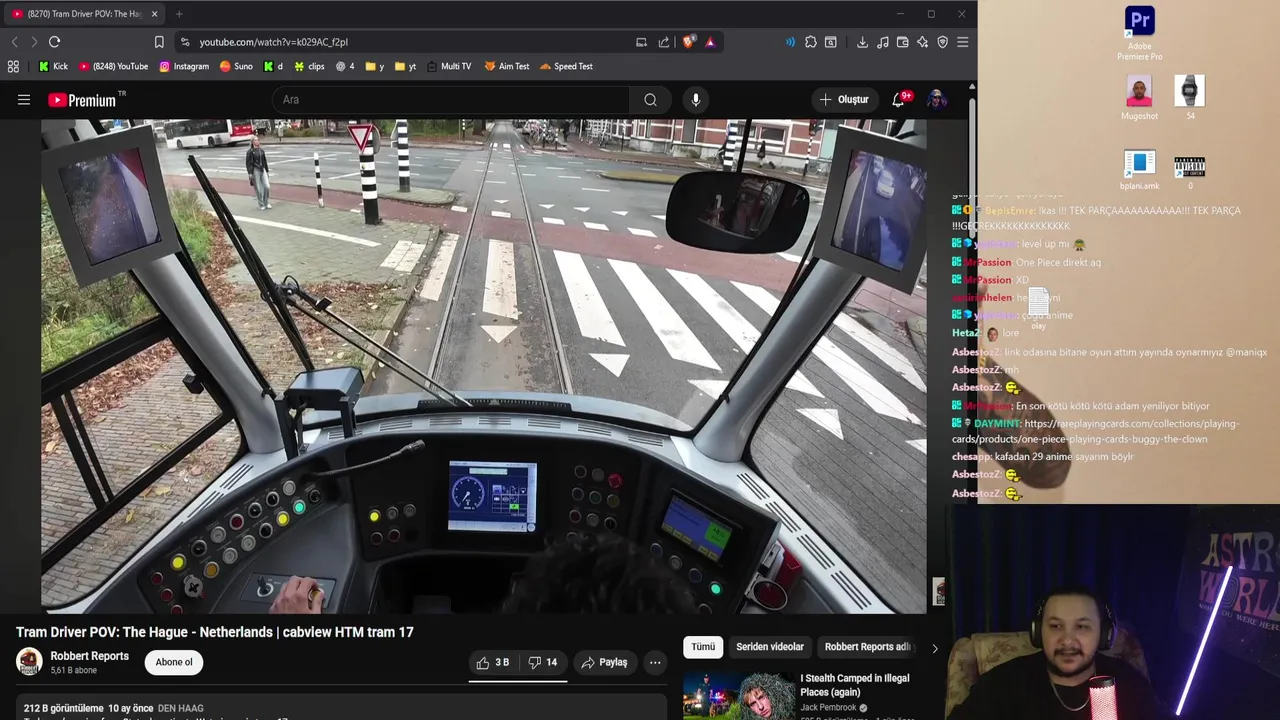The width and height of the screenshot is (1280, 720).
Task: Open the (8248) YouTube bookmark
Action: tap(112, 66)
